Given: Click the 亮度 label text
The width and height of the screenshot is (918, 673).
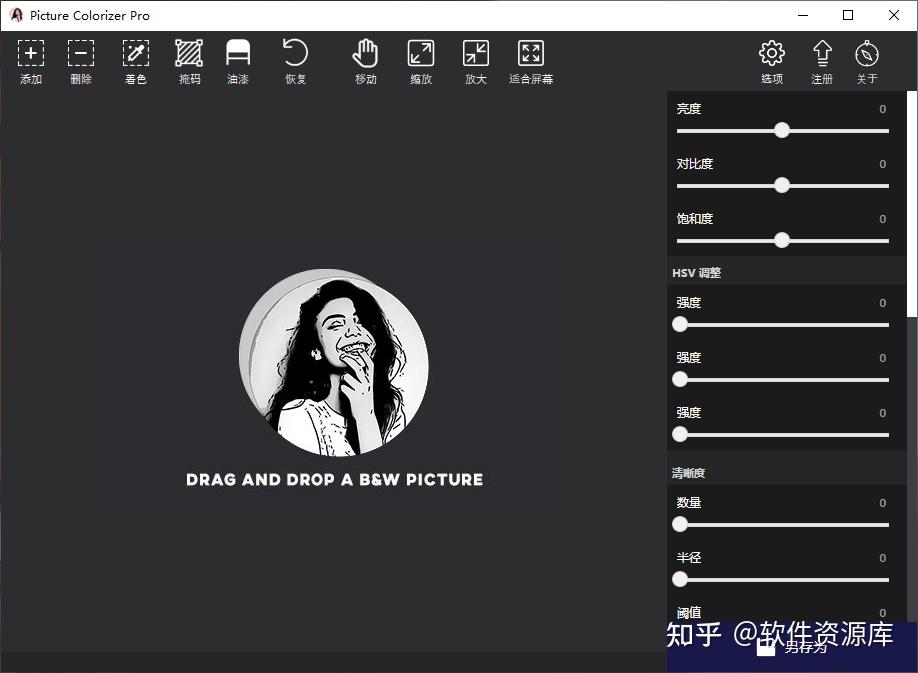Looking at the screenshot, I should coord(688,109).
